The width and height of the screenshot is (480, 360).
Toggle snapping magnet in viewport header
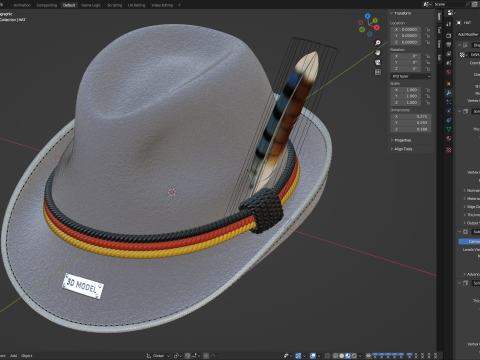coord(187,356)
